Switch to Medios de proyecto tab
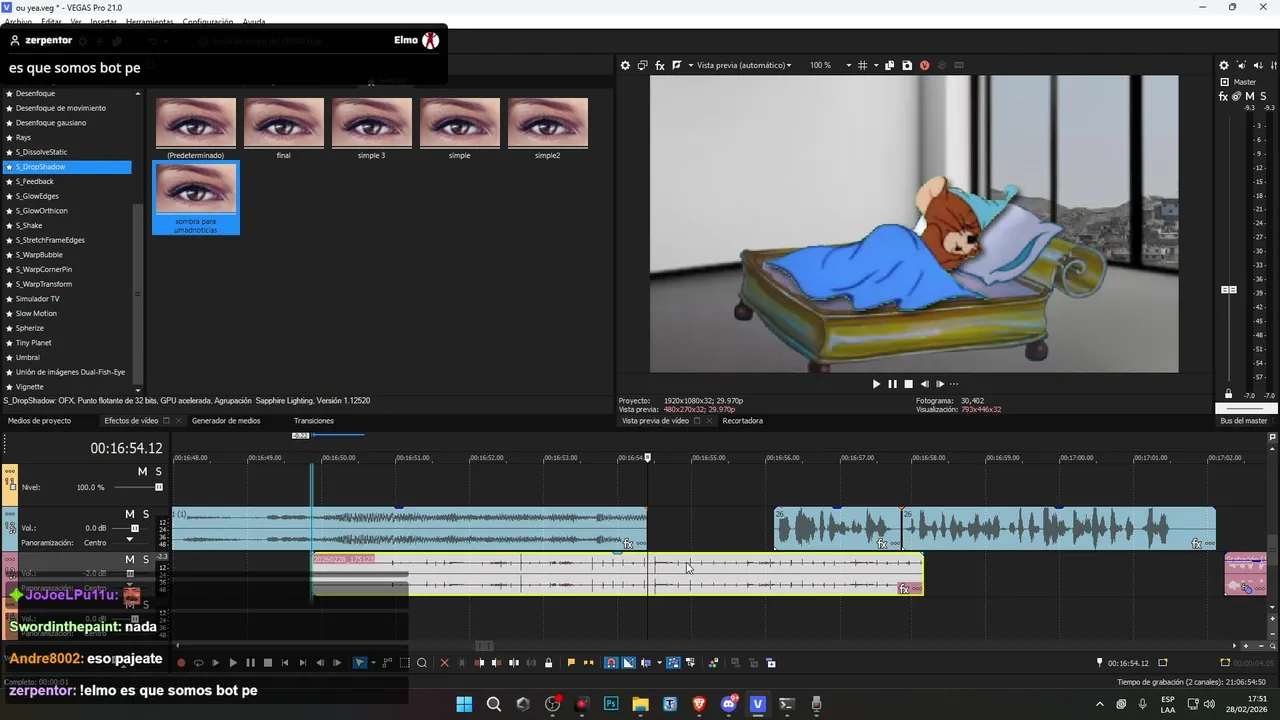This screenshot has width=1280, height=720. pyautogui.click(x=40, y=421)
